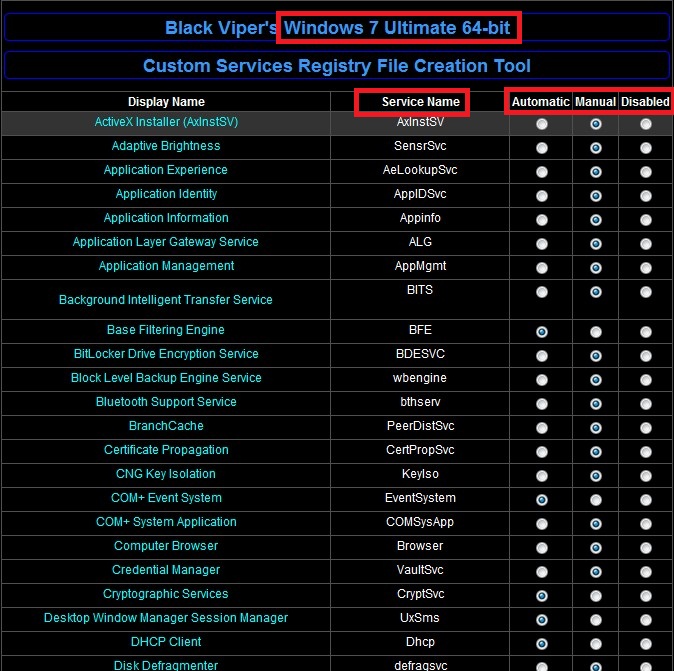Set DHCP Client to Disabled

[646, 644]
